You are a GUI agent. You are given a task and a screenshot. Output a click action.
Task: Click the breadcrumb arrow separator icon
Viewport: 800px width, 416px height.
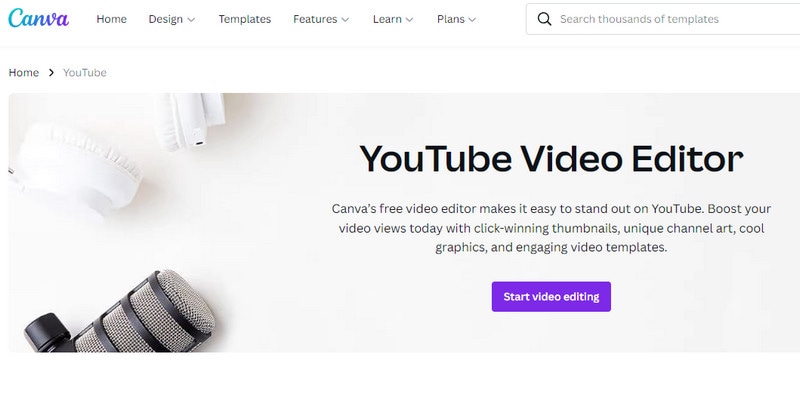51,72
